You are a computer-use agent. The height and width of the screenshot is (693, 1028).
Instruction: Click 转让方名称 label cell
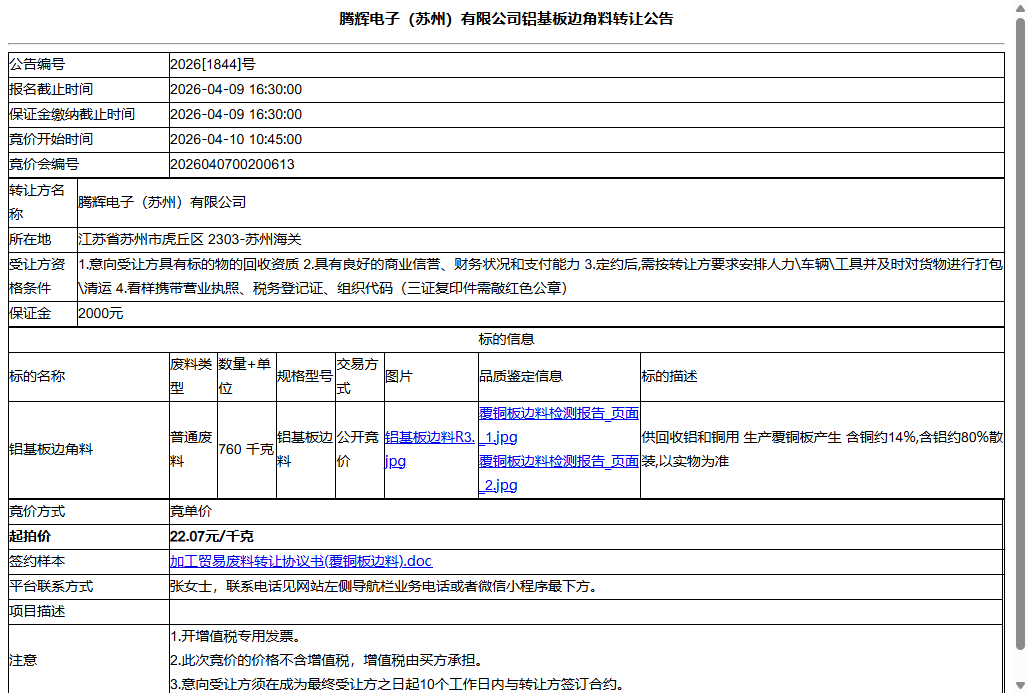click(43, 203)
